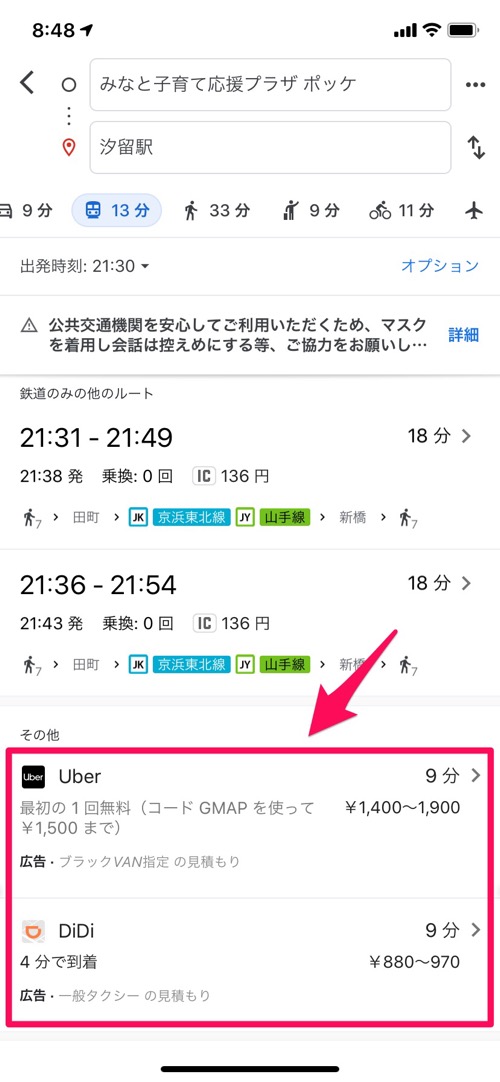The height and width of the screenshot is (1082, 500).
Task: Open Uber ride option chevron
Action: [475, 776]
